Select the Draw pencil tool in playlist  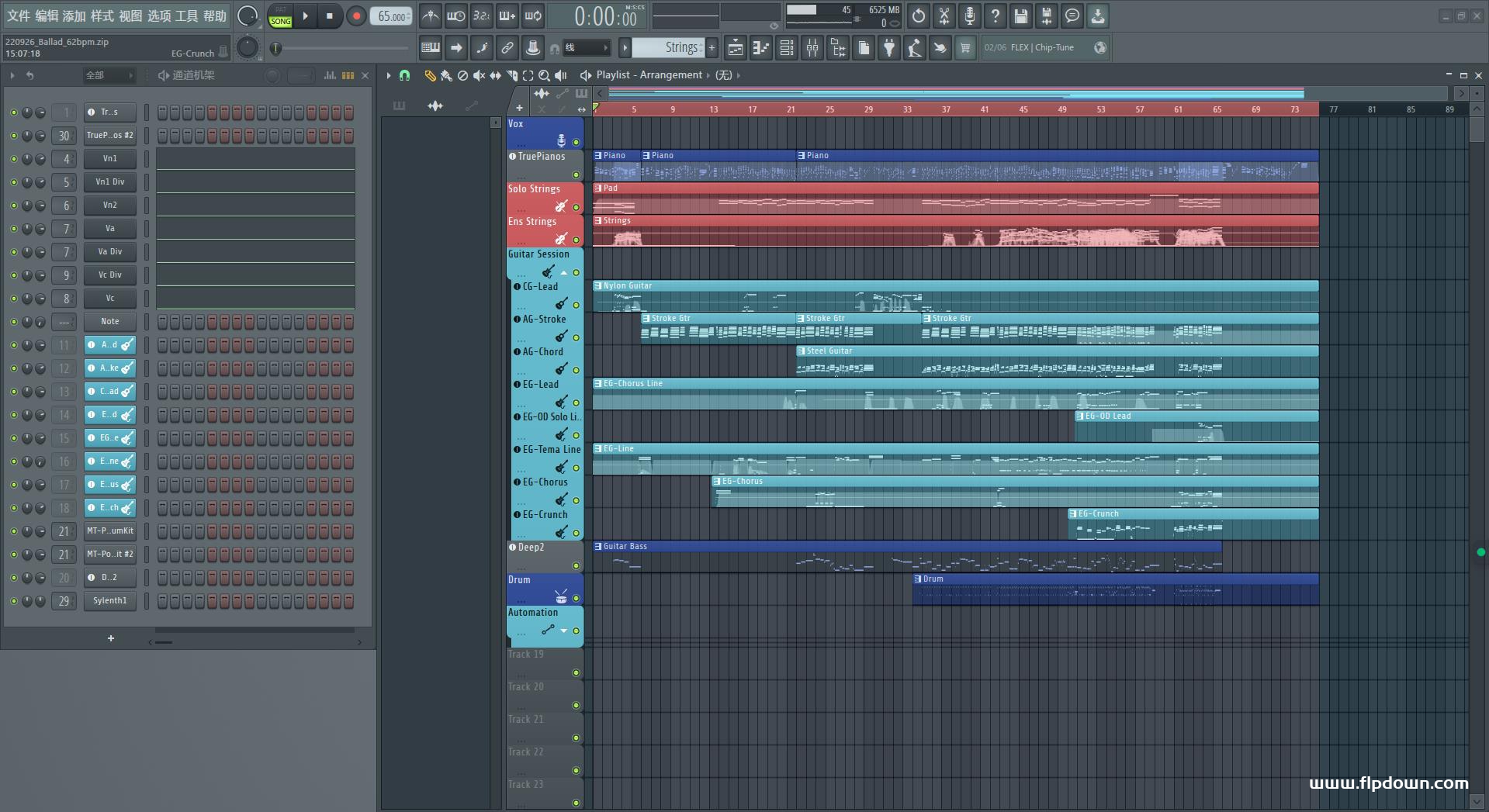pyautogui.click(x=430, y=75)
